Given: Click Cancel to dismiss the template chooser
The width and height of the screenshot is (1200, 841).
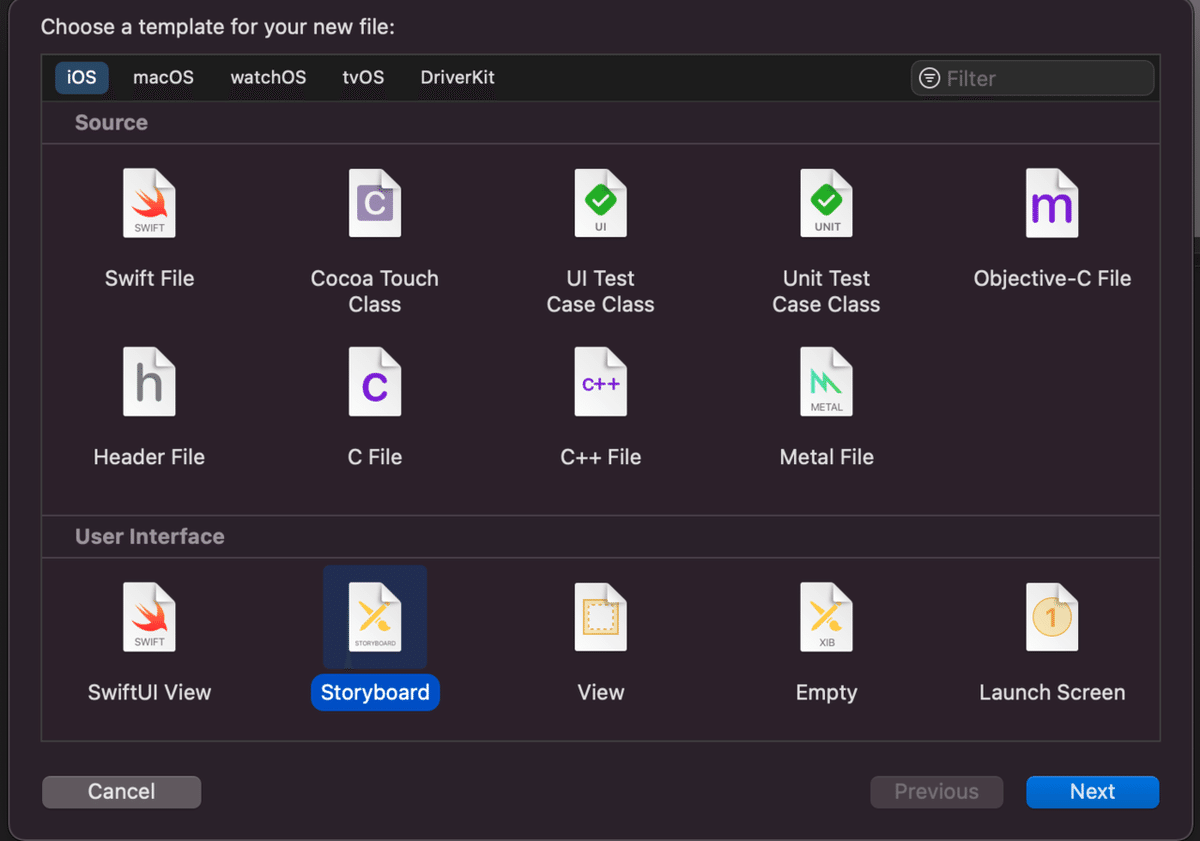Looking at the screenshot, I should pyautogui.click(x=121, y=792).
